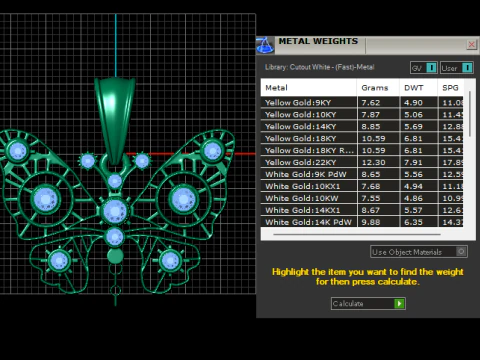The width and height of the screenshot is (480, 360).
Task: Click the 12.30 grams value
Action: (373, 163)
